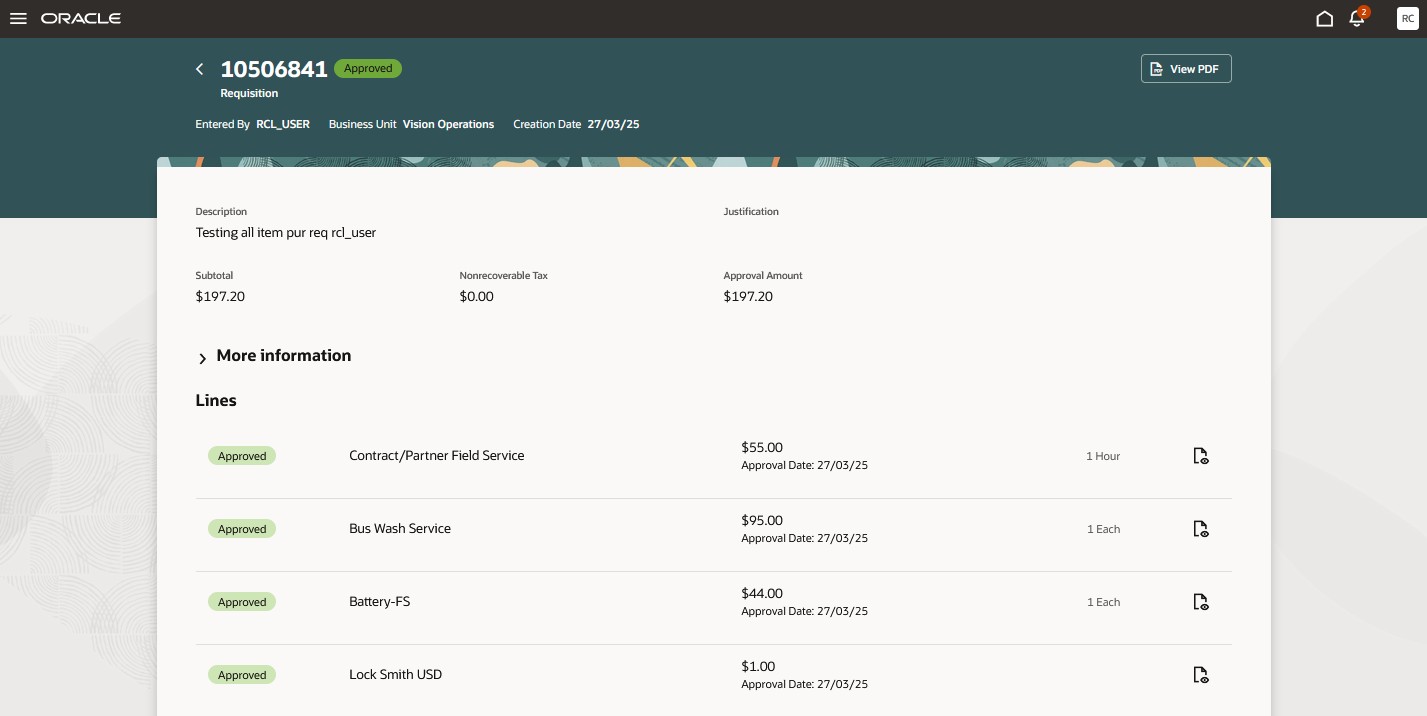This screenshot has height=716, width=1427.
Task: Open notifications showing 2 alerts
Action: [1357, 18]
